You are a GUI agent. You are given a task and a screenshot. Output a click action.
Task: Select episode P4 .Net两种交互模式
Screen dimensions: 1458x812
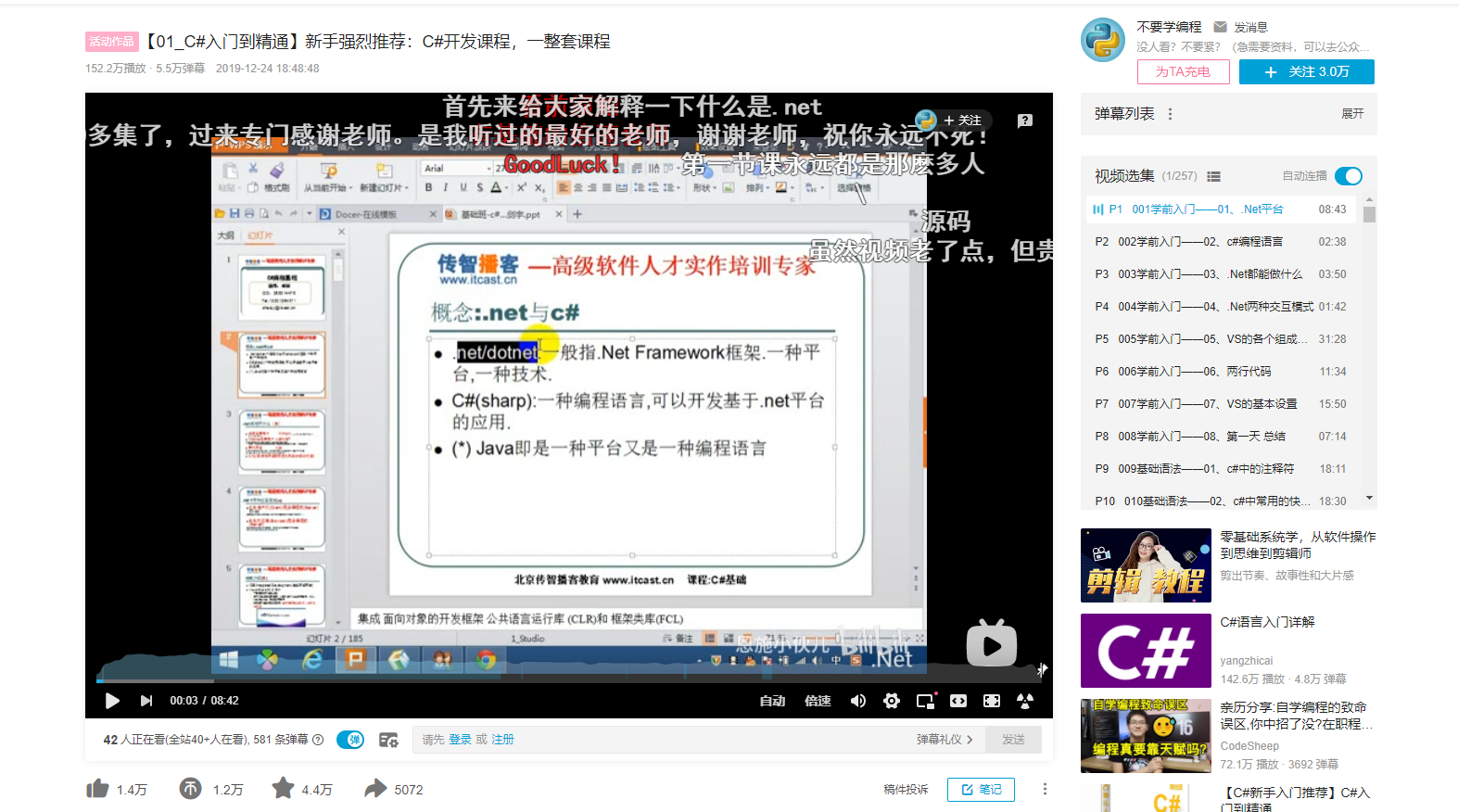1221,307
